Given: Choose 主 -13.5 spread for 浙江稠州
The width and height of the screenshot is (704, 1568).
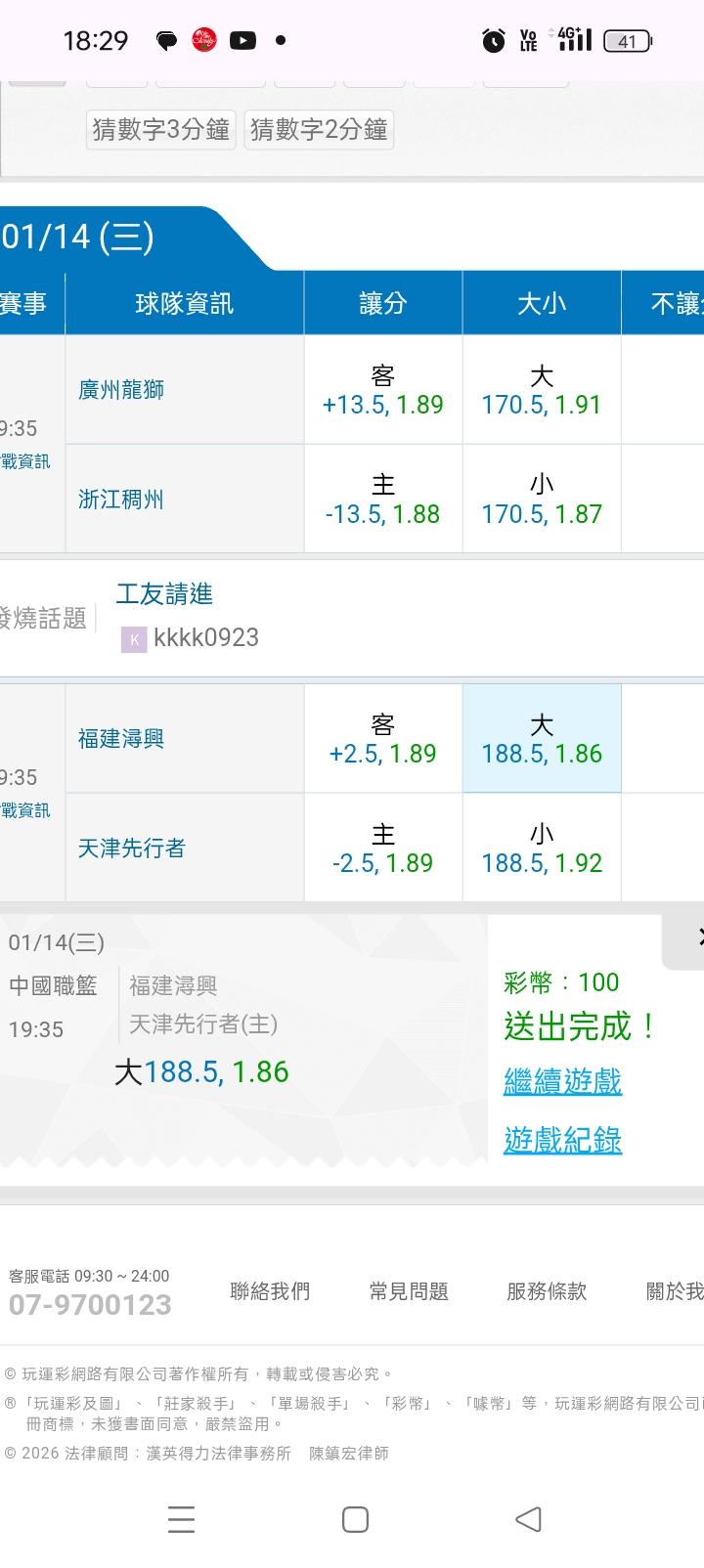Looking at the screenshot, I should (x=382, y=500).
